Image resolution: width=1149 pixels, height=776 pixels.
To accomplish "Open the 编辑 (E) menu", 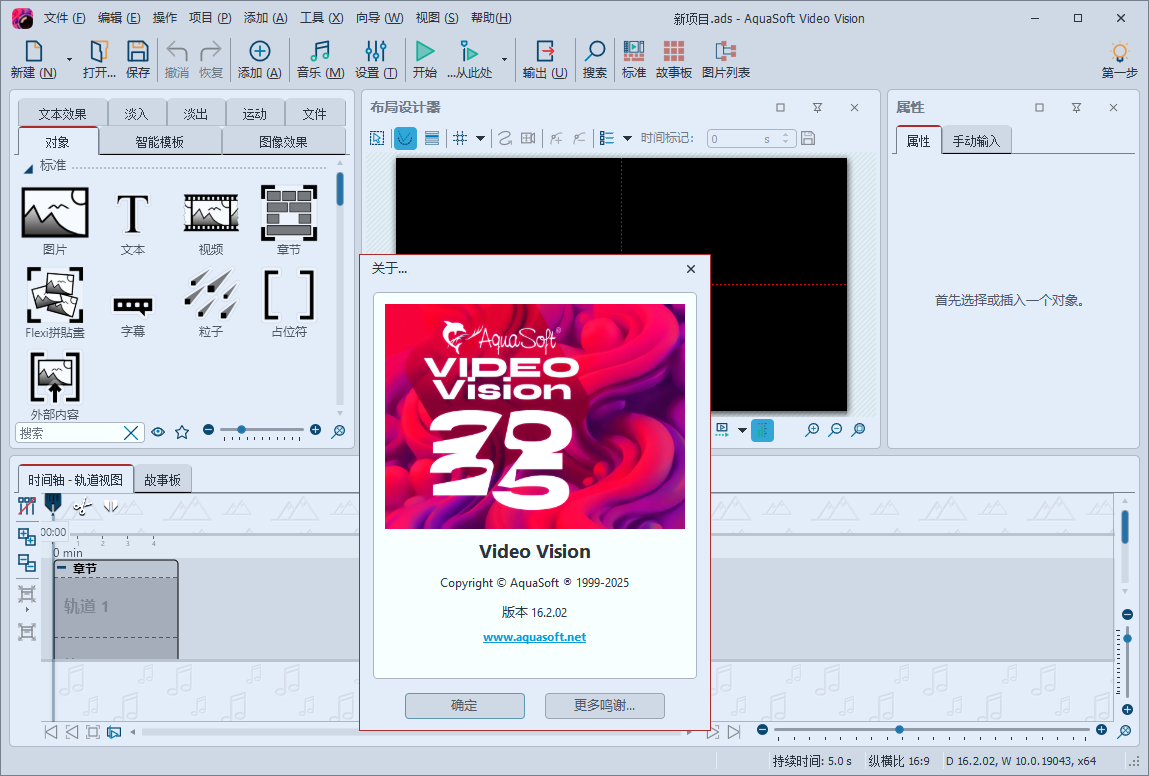I will [x=119, y=18].
